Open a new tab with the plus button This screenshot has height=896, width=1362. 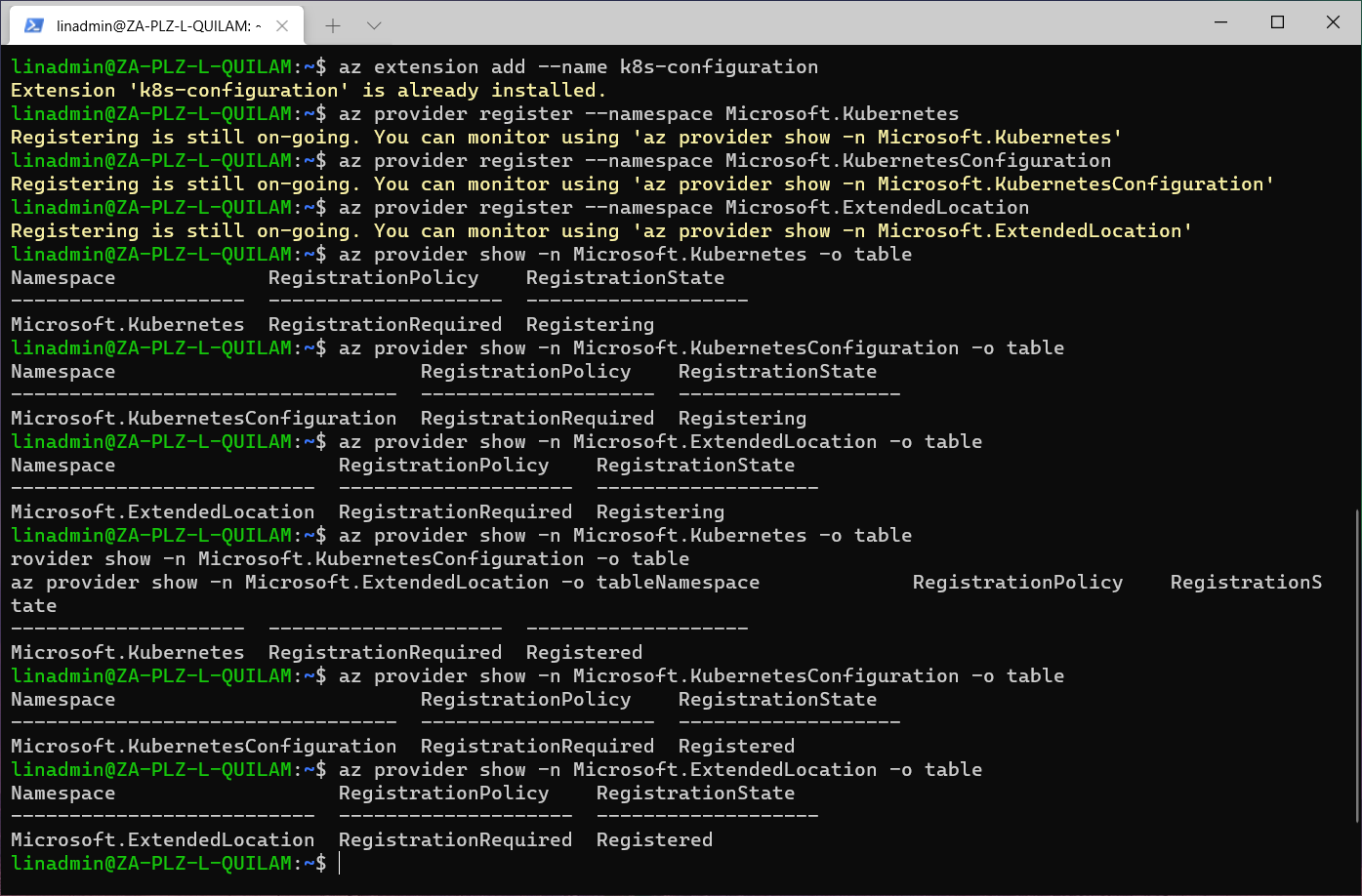[x=333, y=25]
